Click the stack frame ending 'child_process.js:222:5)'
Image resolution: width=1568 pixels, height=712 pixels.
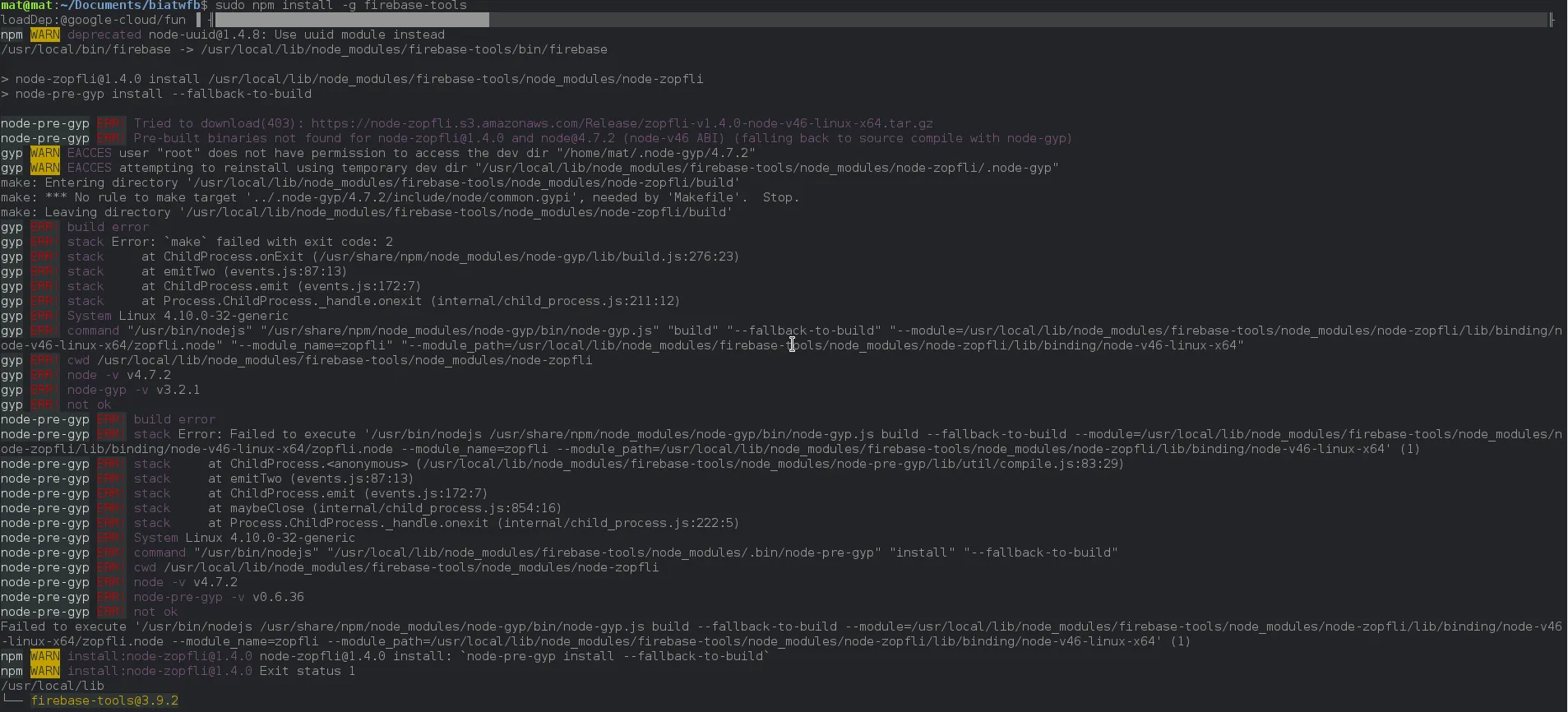pyautogui.click(x=474, y=523)
